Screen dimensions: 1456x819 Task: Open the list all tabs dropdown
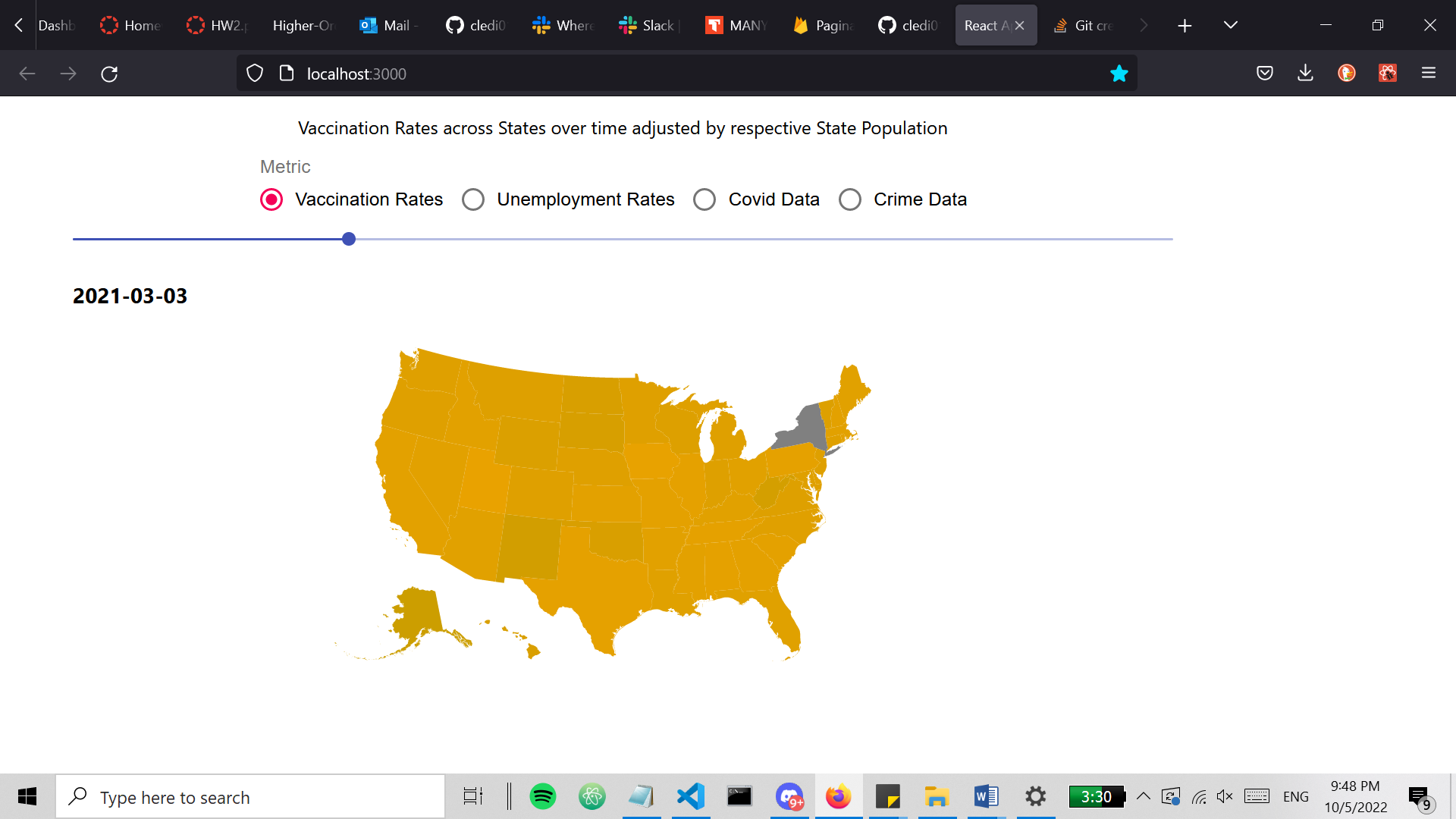click(1229, 25)
